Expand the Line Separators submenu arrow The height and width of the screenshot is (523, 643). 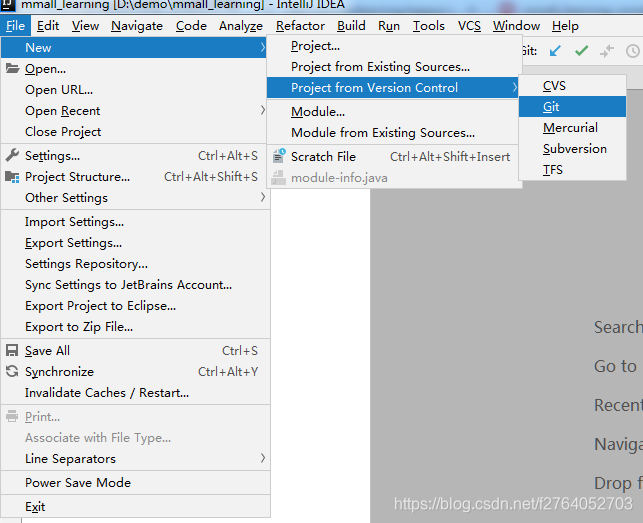[x=262, y=458]
